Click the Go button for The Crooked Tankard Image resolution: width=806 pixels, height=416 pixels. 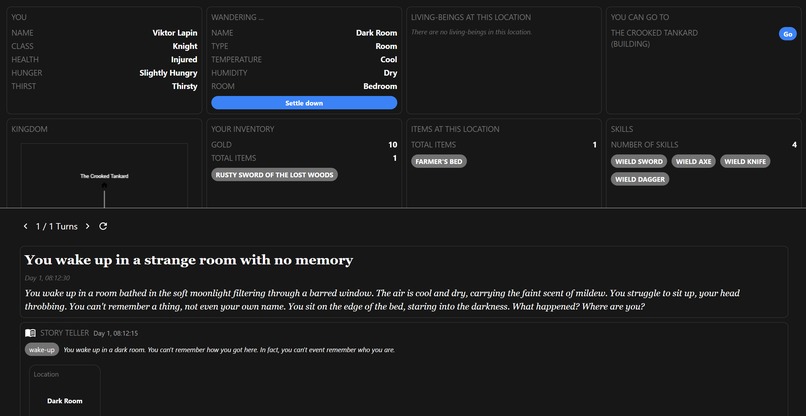point(787,34)
